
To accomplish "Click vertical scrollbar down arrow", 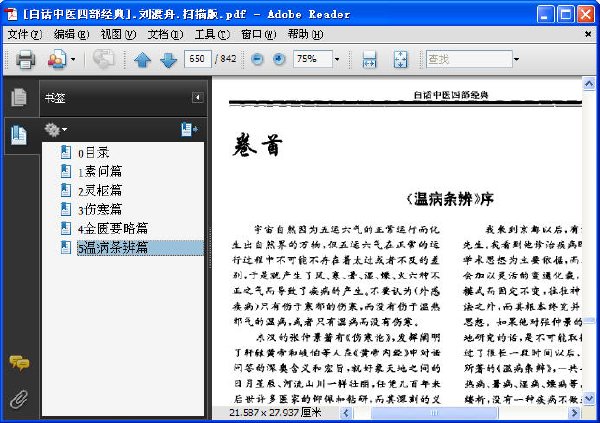I will click(589, 399).
